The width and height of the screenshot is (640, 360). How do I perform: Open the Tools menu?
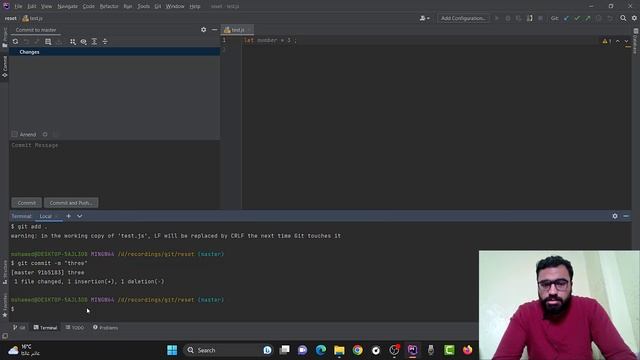point(143,6)
